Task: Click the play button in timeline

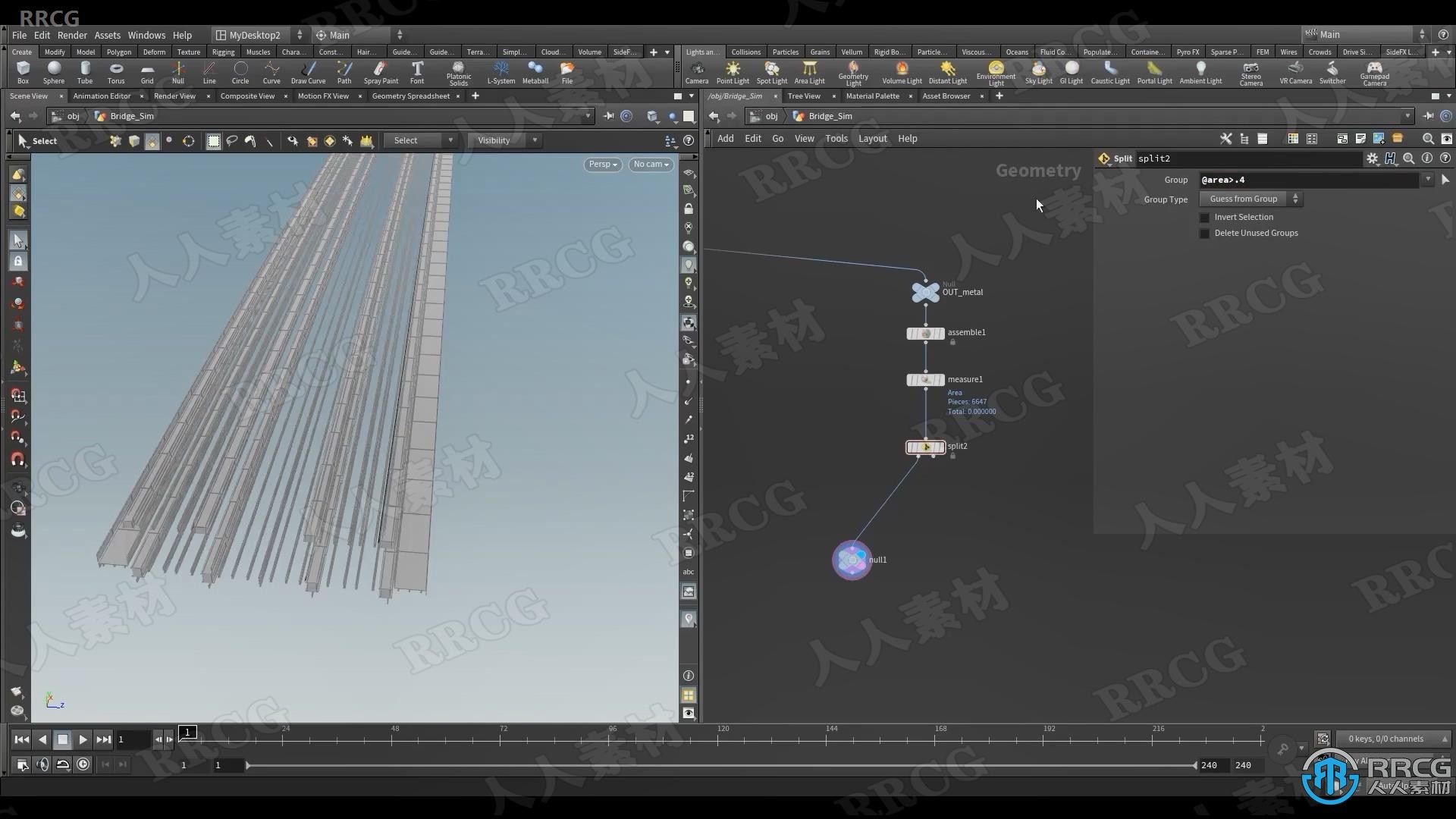Action: click(82, 739)
